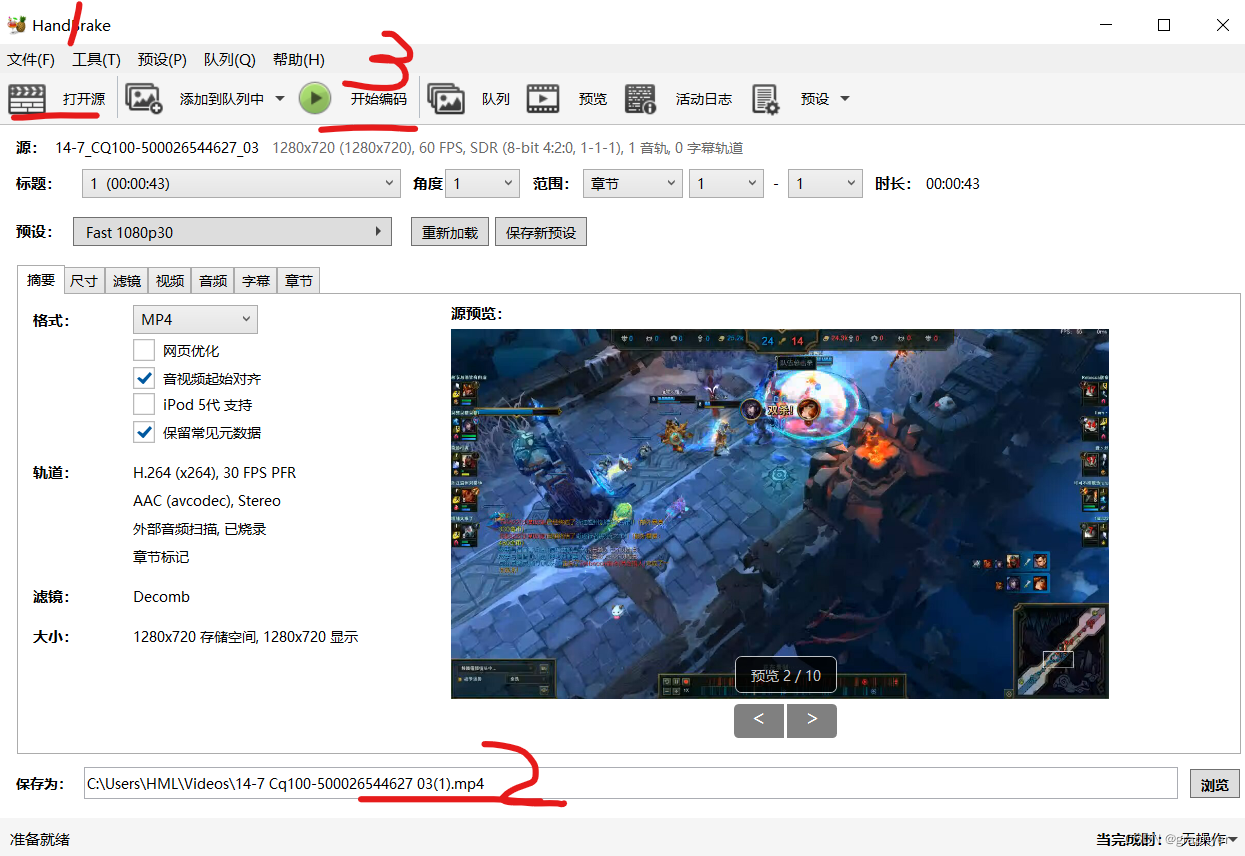Click the Activity Log icon
Screen dimensions: 1245x856
tap(640, 98)
